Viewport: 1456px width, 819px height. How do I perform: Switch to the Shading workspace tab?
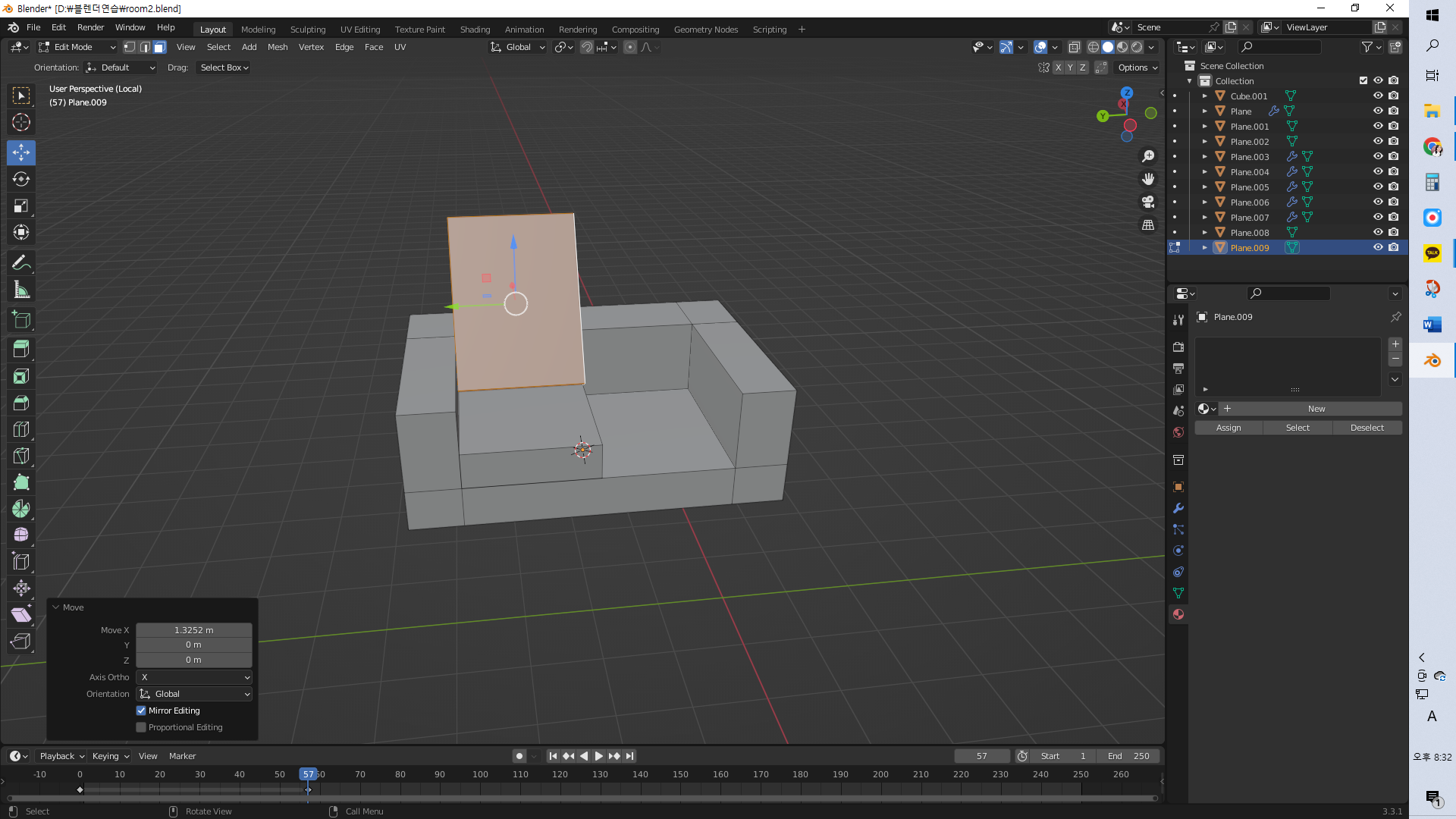click(475, 30)
